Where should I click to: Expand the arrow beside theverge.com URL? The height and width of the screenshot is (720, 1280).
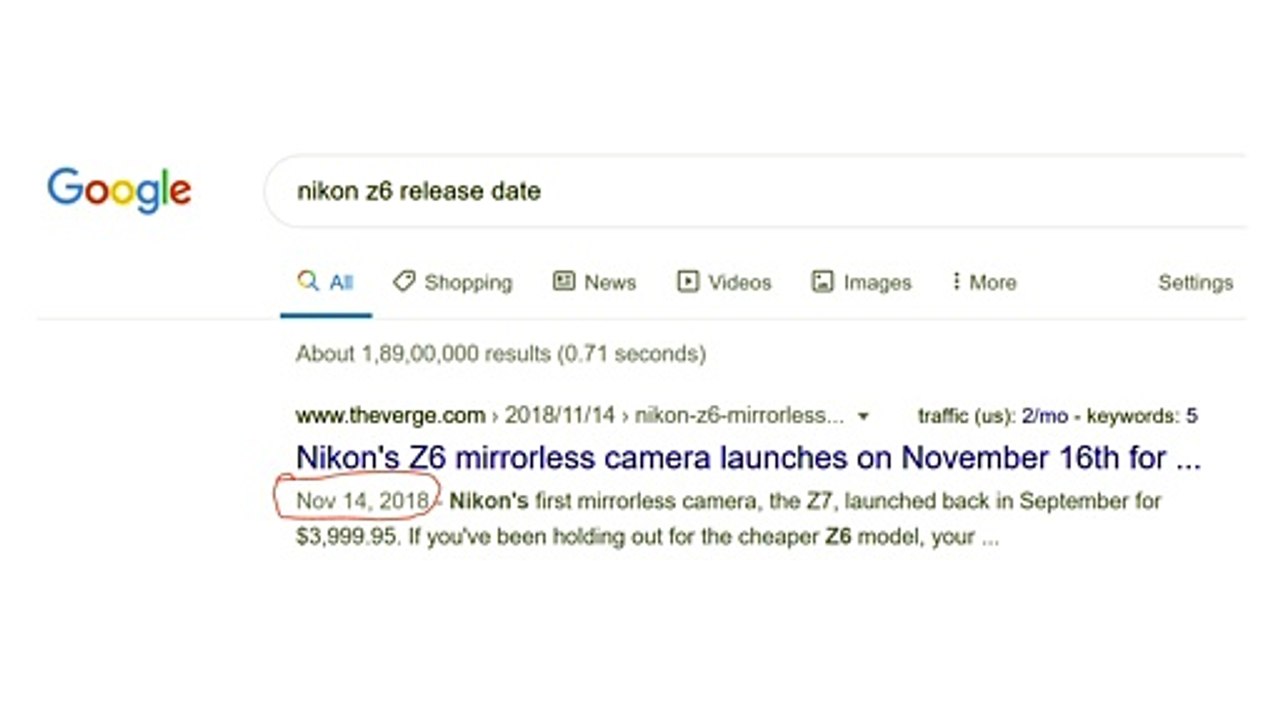pos(864,416)
